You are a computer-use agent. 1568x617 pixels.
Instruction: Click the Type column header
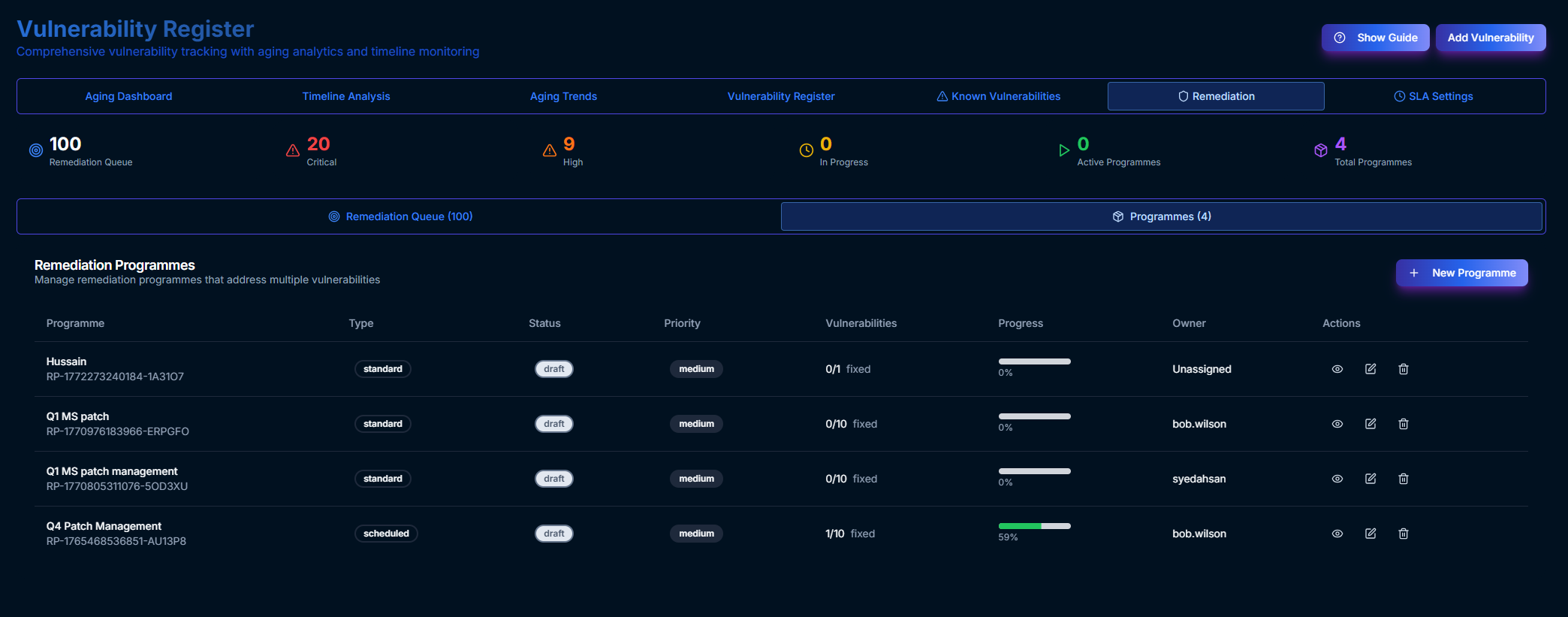361,323
